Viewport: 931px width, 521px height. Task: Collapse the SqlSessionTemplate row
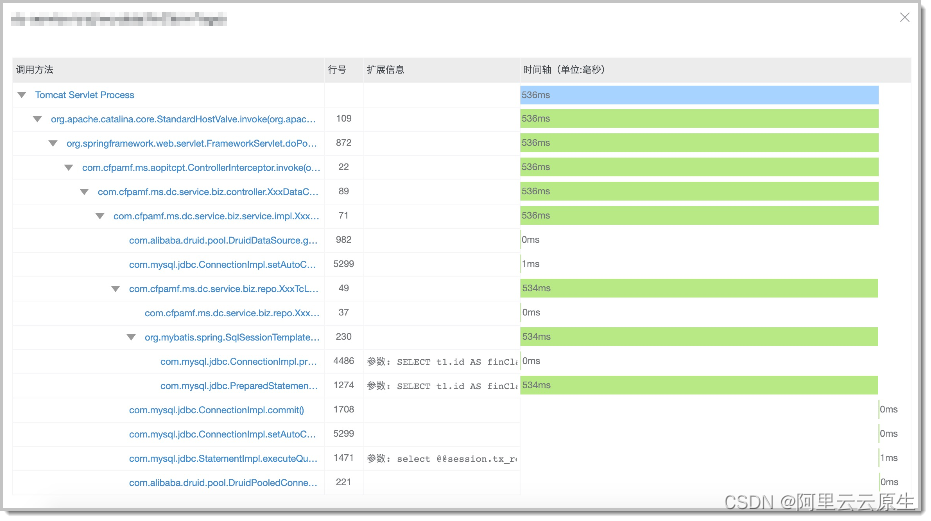131,337
